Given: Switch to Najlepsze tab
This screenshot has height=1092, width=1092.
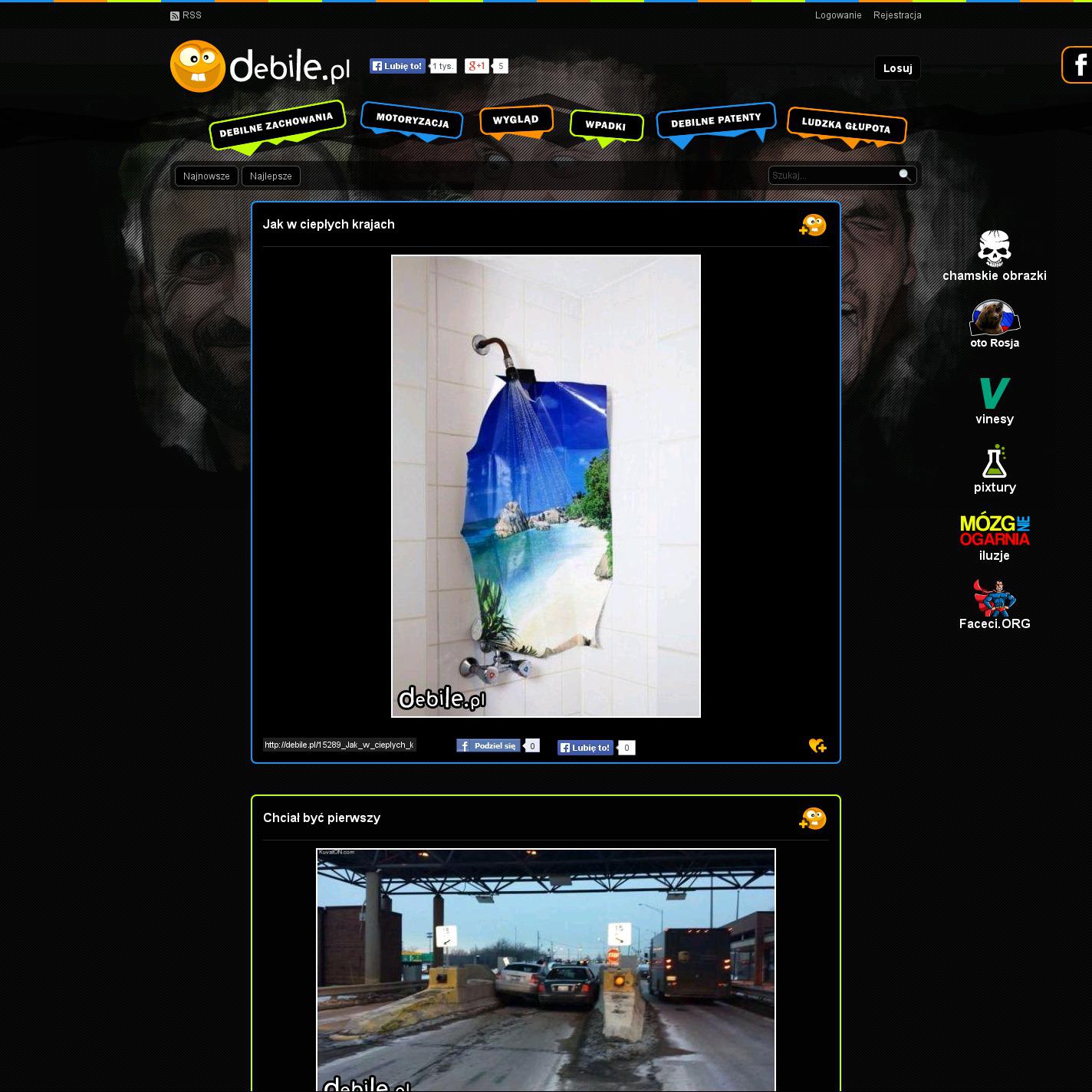Looking at the screenshot, I should click(x=271, y=176).
